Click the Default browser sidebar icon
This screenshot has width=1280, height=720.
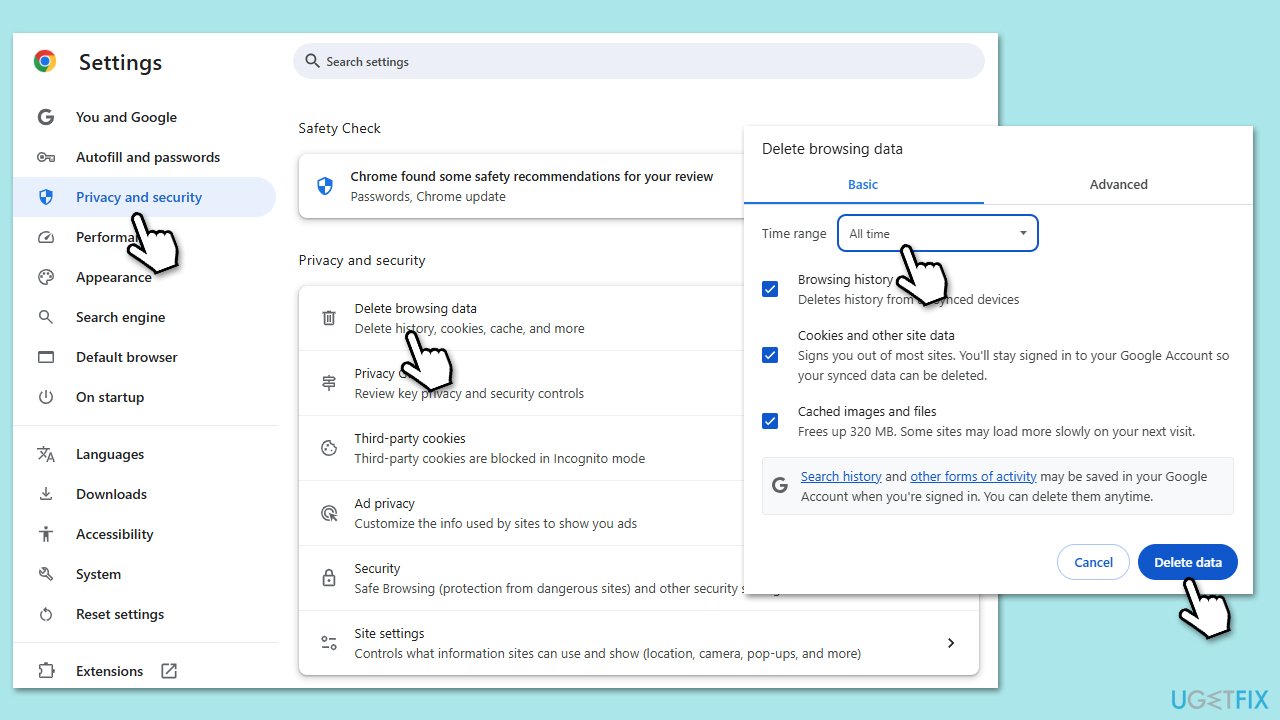tap(46, 357)
